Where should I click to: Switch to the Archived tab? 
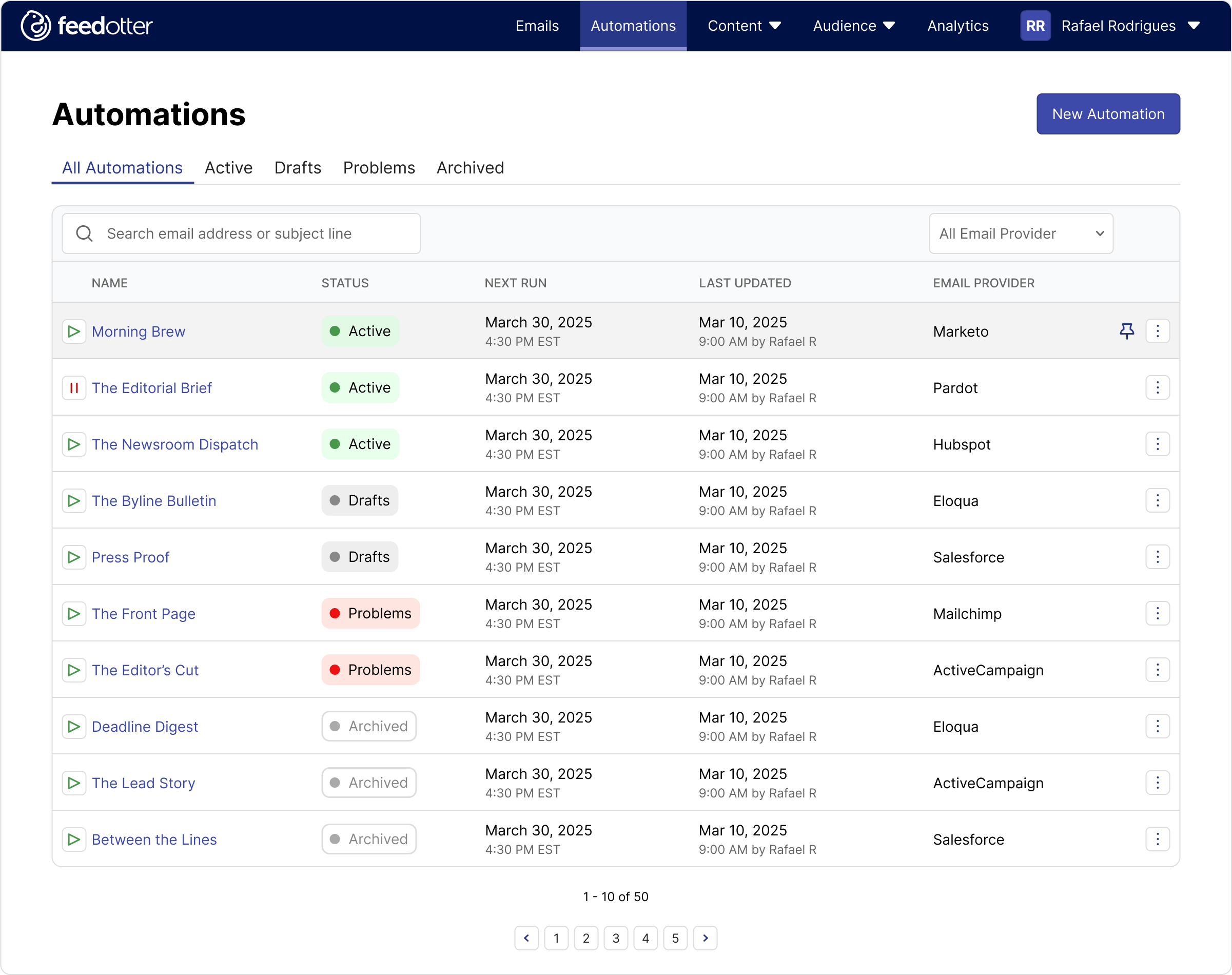pyautogui.click(x=470, y=168)
